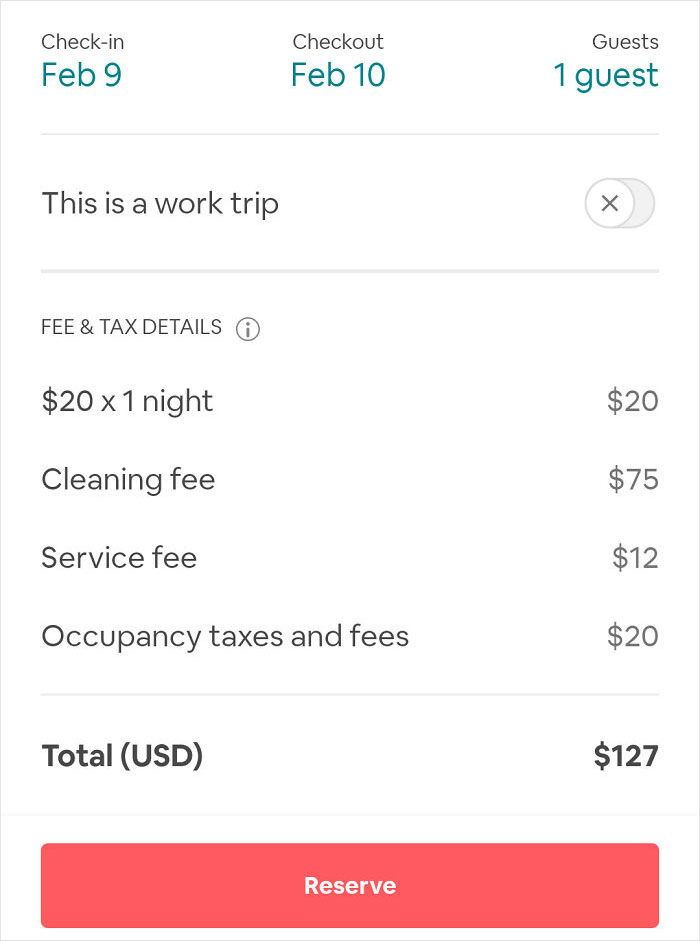
Task: Click the Check-in label
Action: [81, 42]
